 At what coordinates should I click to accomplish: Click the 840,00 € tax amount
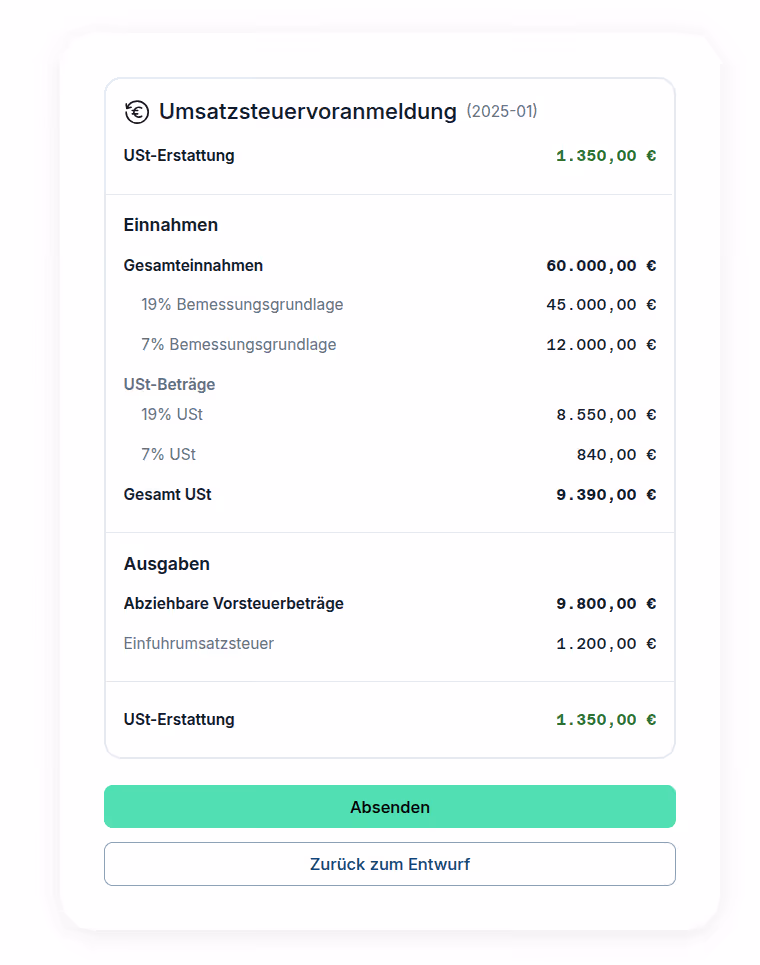coord(616,455)
